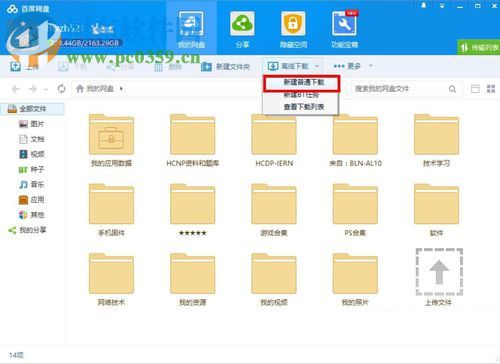
Task: Select the 来自：BLN-AL10 folder
Action: pyautogui.click(x=355, y=140)
